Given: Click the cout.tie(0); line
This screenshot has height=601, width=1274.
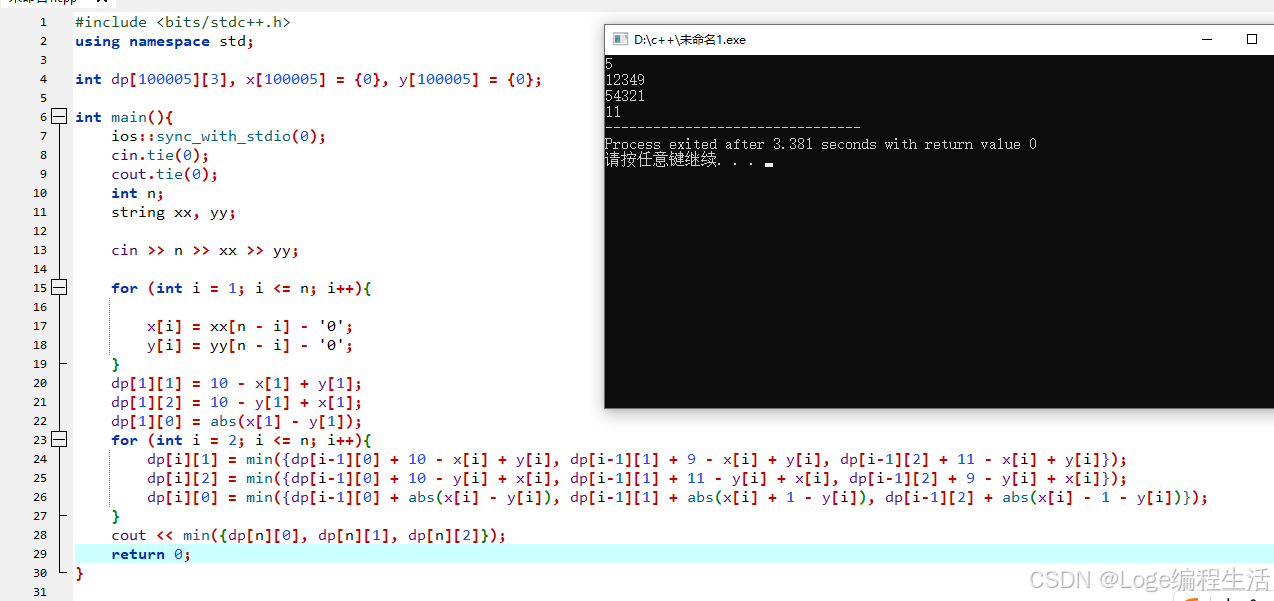Looking at the screenshot, I should 165,174.
